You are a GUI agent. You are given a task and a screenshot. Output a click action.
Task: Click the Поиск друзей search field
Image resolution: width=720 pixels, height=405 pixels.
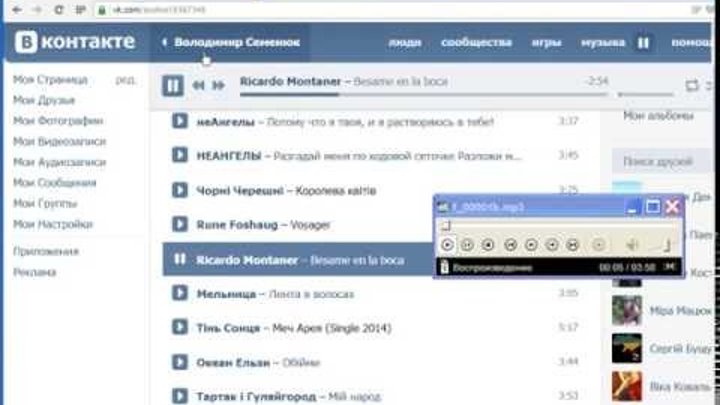pos(660,160)
